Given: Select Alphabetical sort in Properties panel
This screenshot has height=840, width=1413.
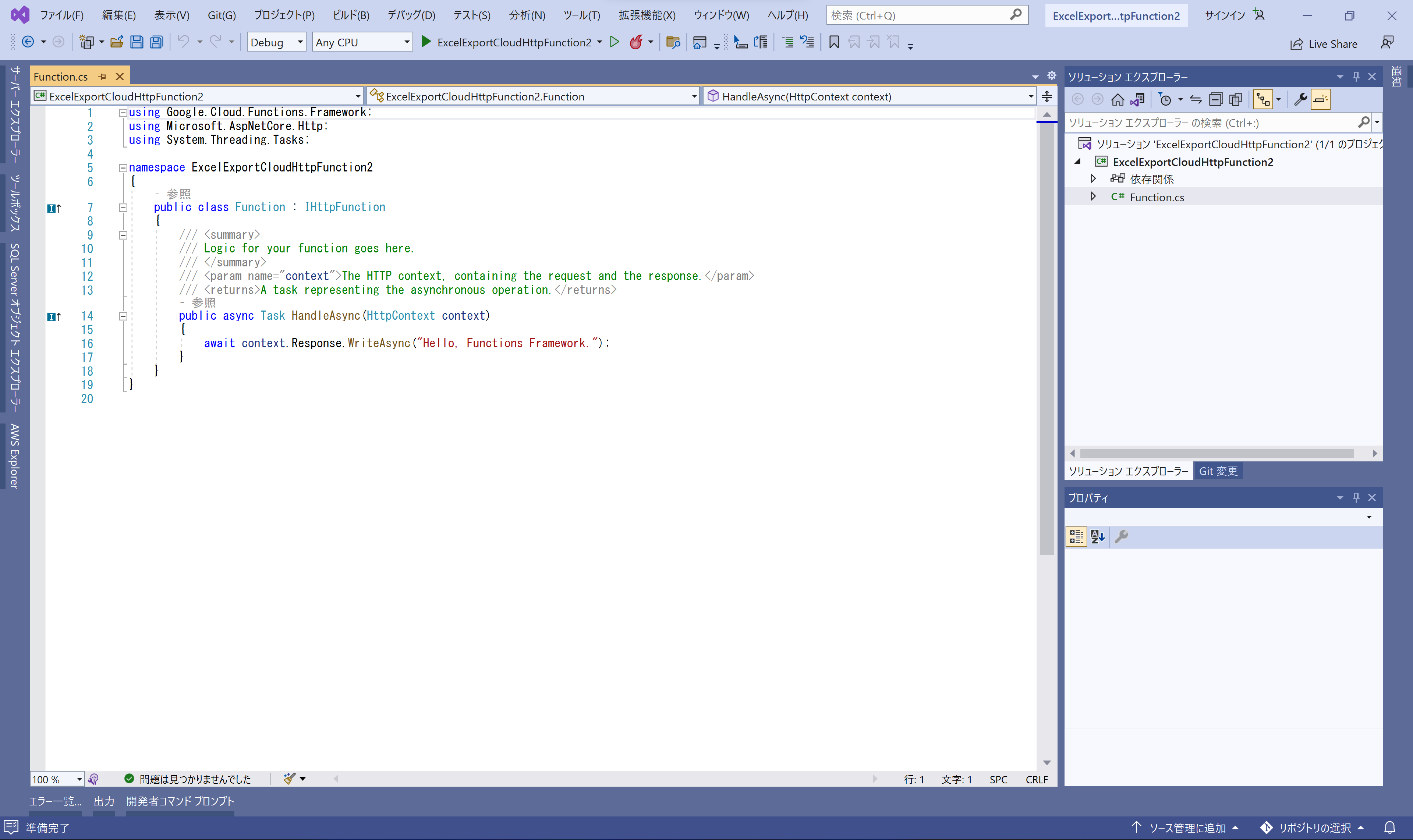Looking at the screenshot, I should tap(1098, 536).
